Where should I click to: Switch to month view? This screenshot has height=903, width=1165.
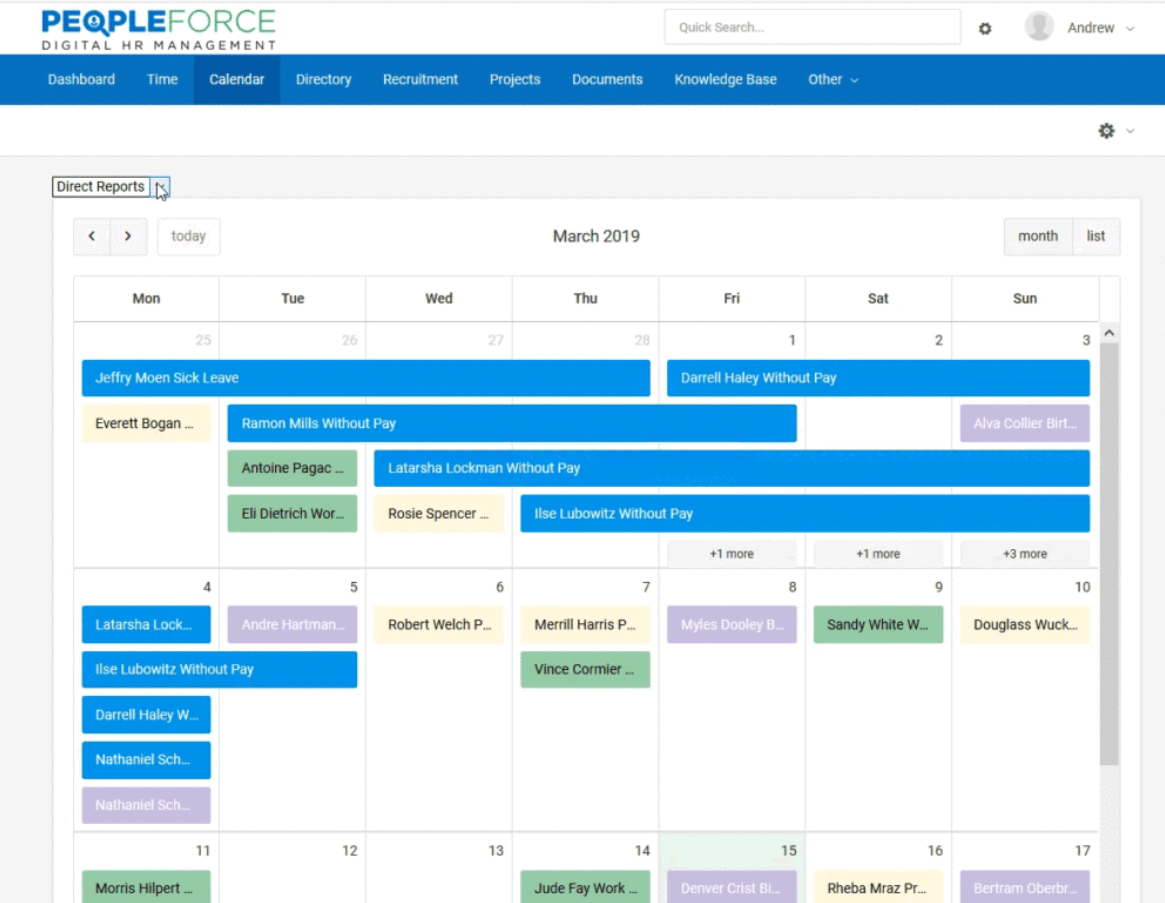[x=1037, y=236]
